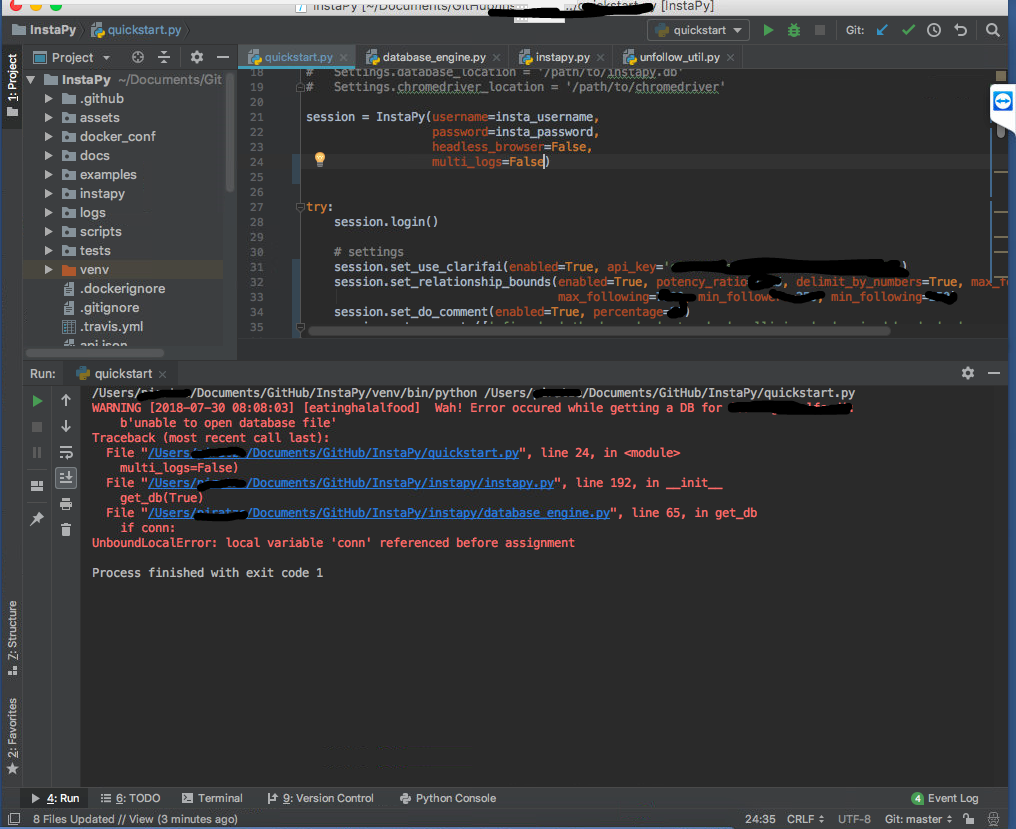
Task: Follow the instapy.py traceback link
Action: coord(351,482)
